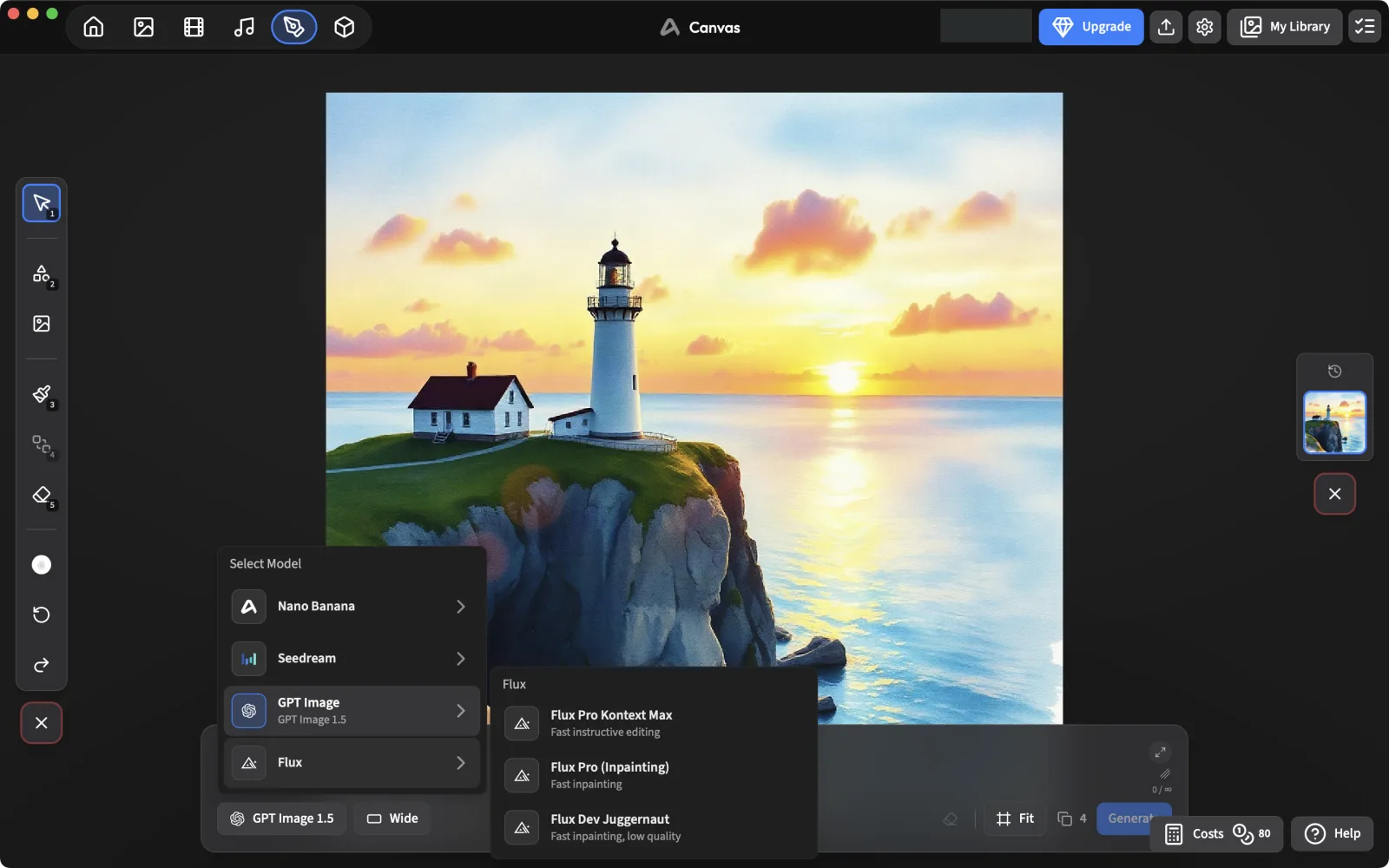Viewport: 1389px width, 868px height.
Task: Open the Audio music note section
Action: (244, 27)
